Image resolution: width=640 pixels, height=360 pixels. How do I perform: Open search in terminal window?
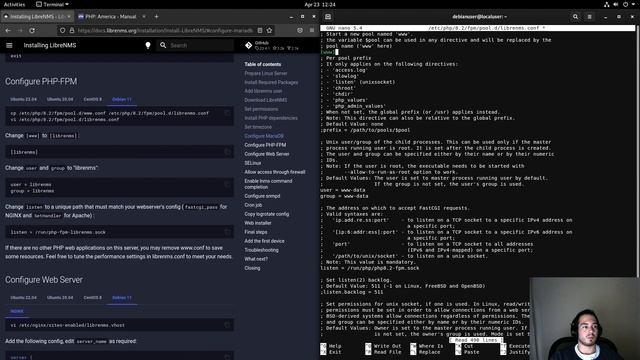click(x=576, y=17)
